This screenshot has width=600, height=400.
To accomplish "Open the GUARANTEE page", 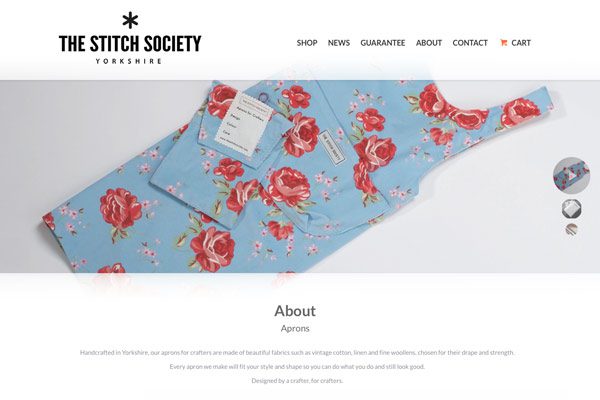I will pyautogui.click(x=383, y=43).
